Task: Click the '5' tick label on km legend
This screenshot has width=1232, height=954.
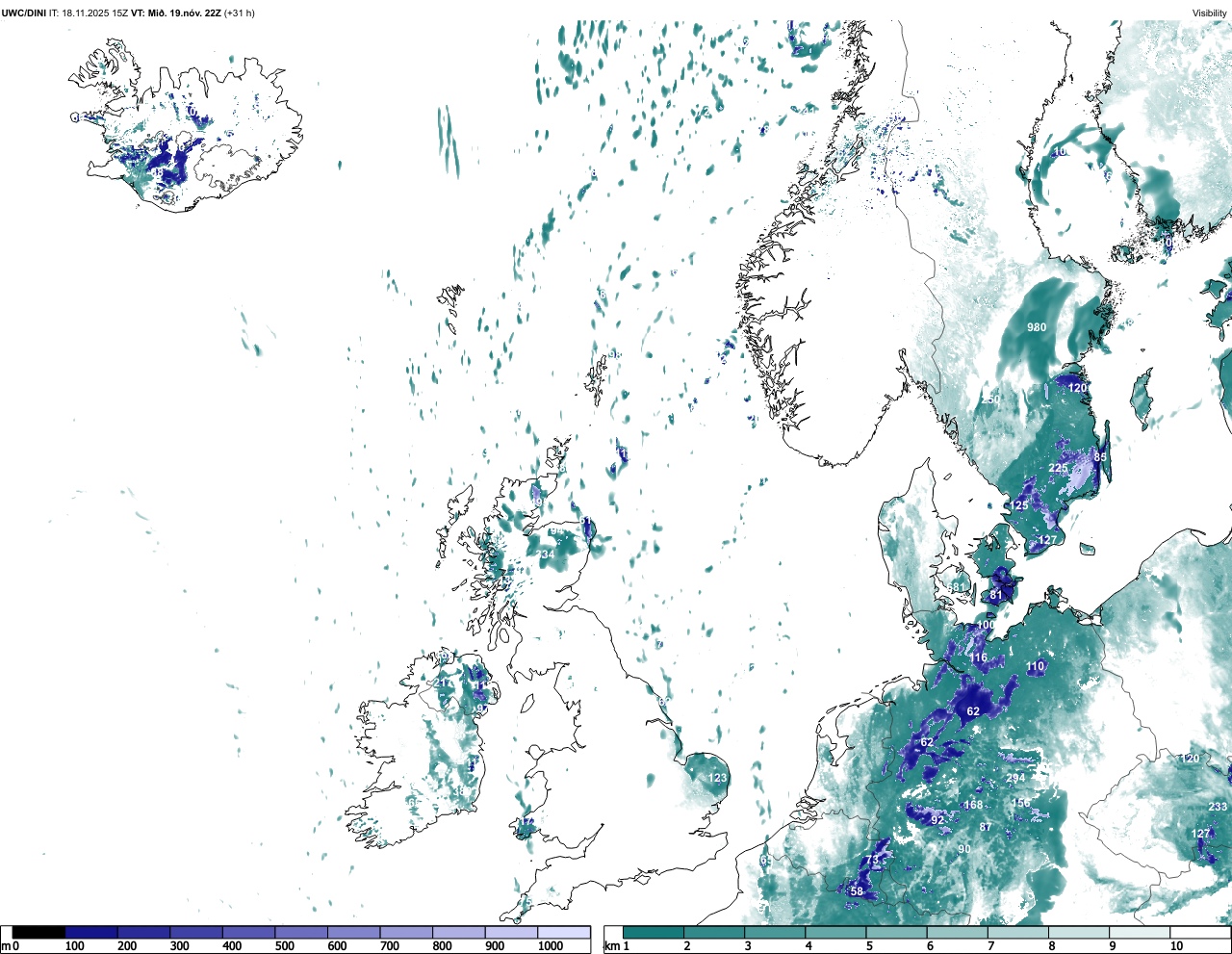Action: 868,946
